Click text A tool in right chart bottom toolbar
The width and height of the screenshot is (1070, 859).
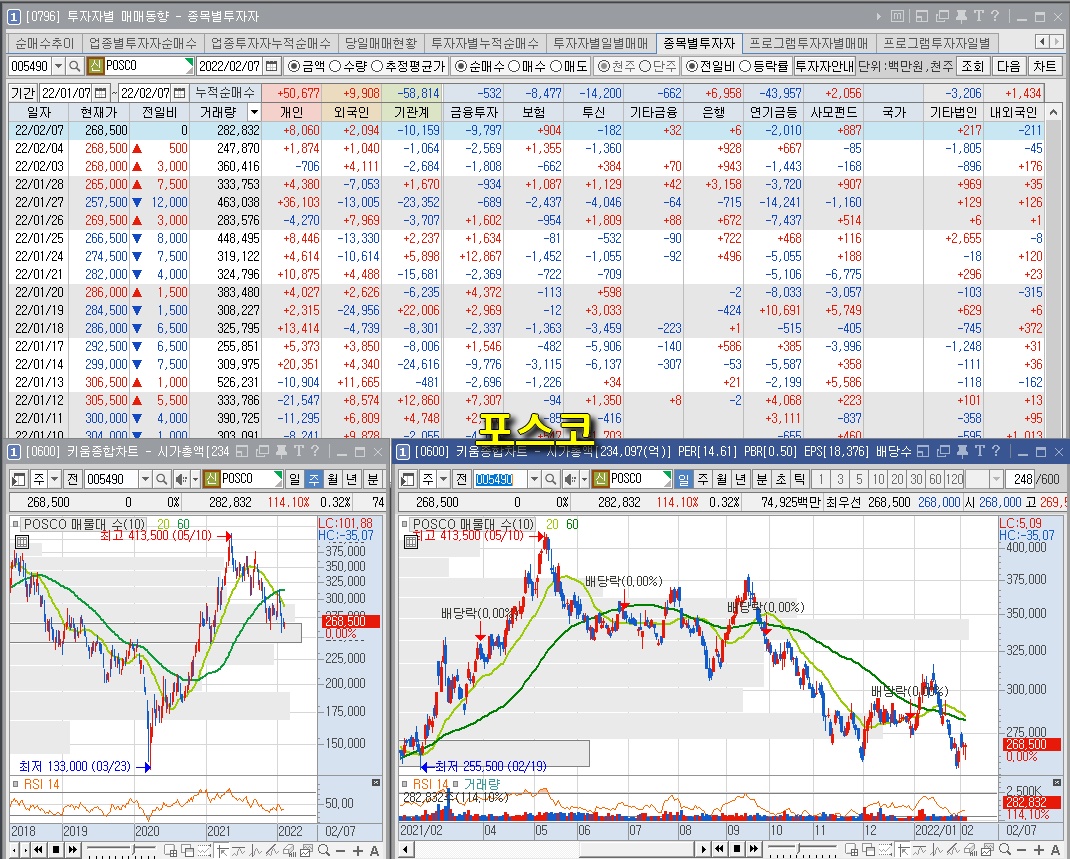1056,849
